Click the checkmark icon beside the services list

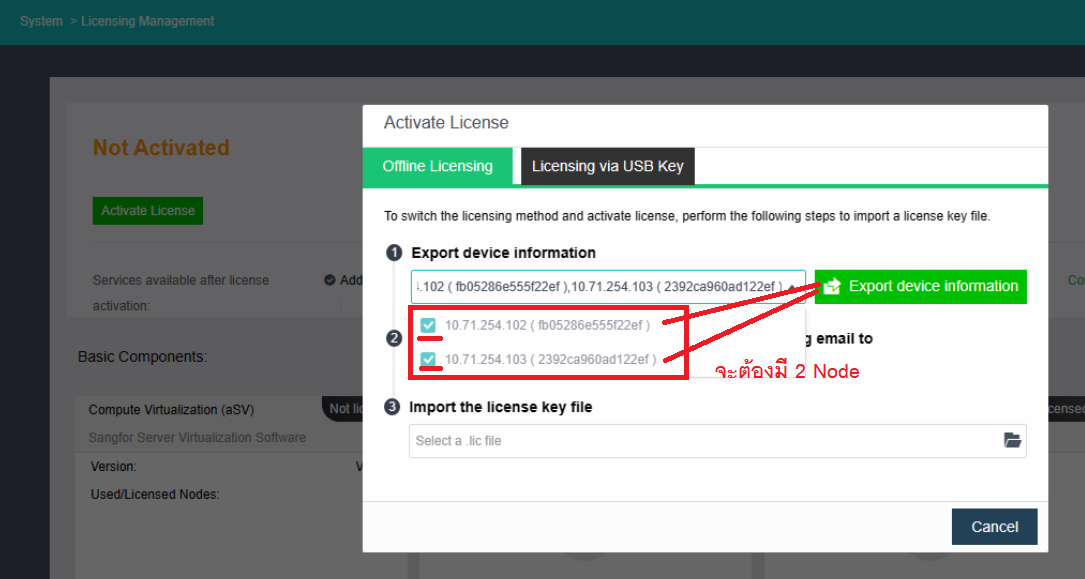tap(330, 280)
